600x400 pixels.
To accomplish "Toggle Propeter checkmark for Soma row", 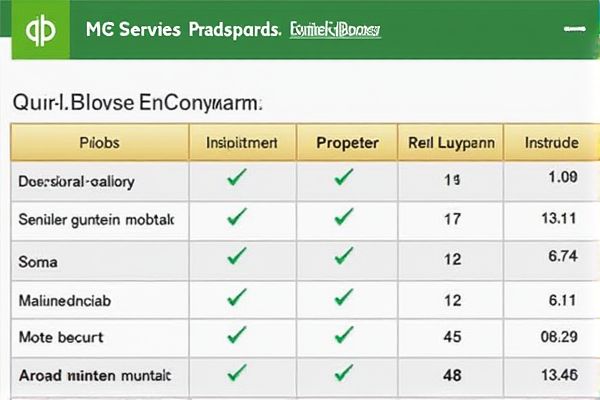I will click(x=344, y=256).
